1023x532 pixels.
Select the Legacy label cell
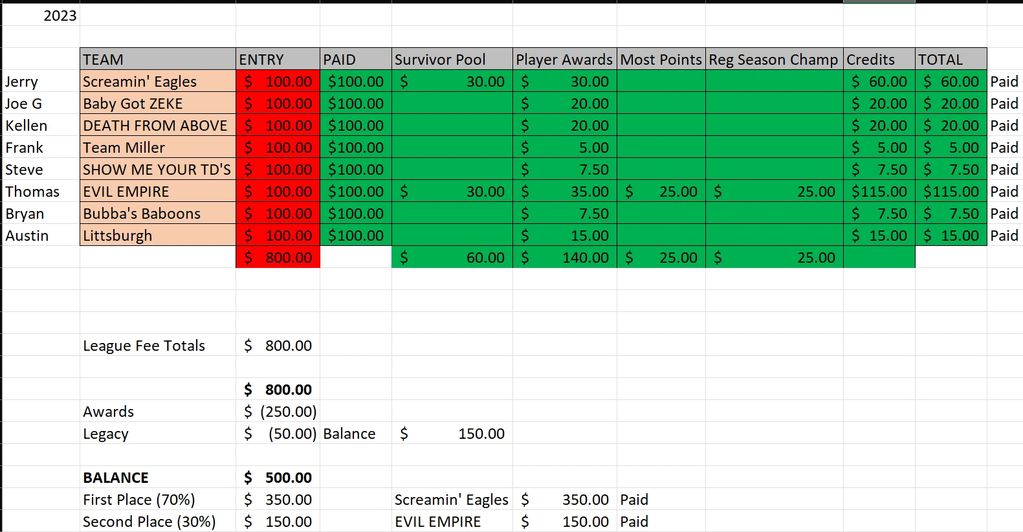point(158,433)
